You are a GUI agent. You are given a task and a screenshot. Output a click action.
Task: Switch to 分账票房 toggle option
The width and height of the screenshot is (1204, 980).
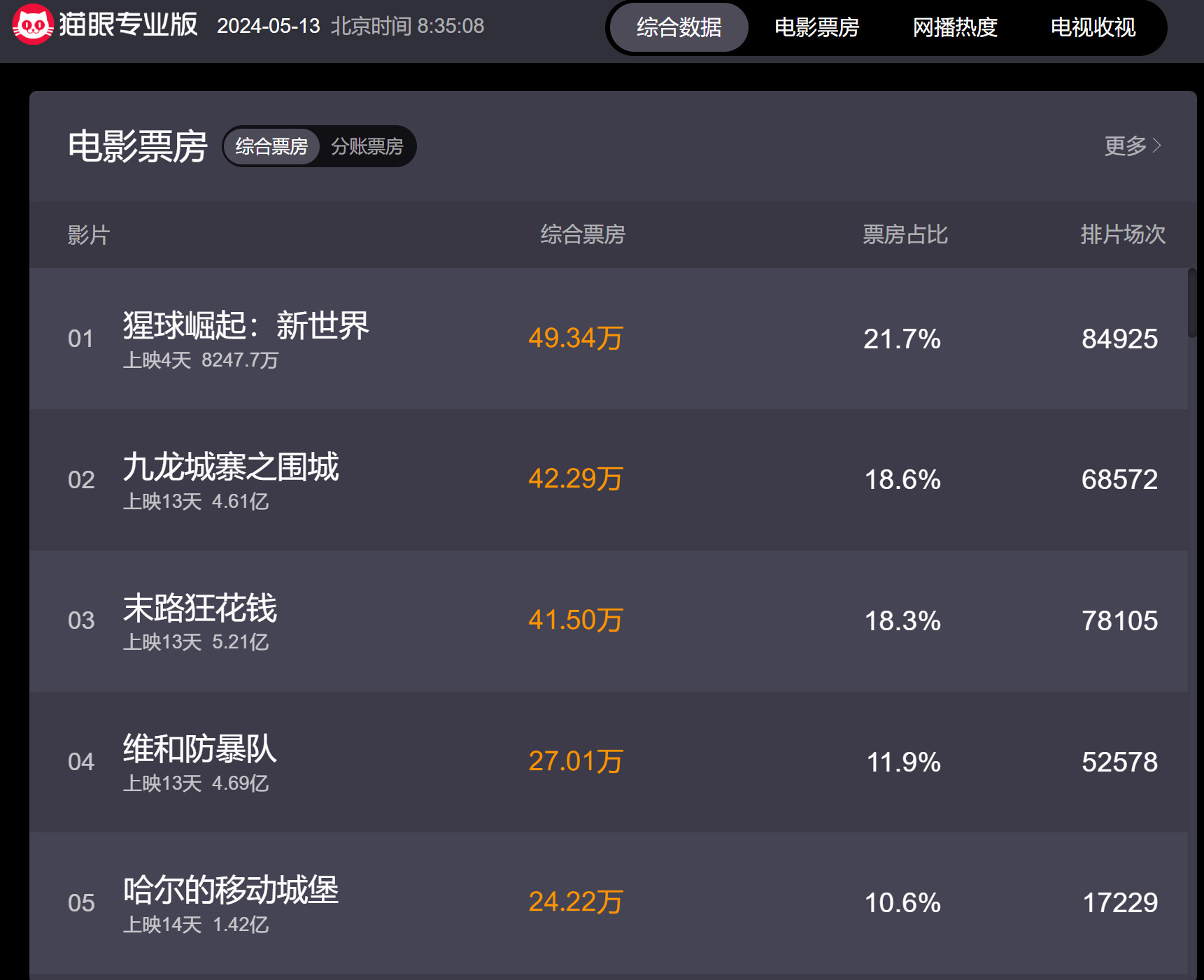(367, 146)
